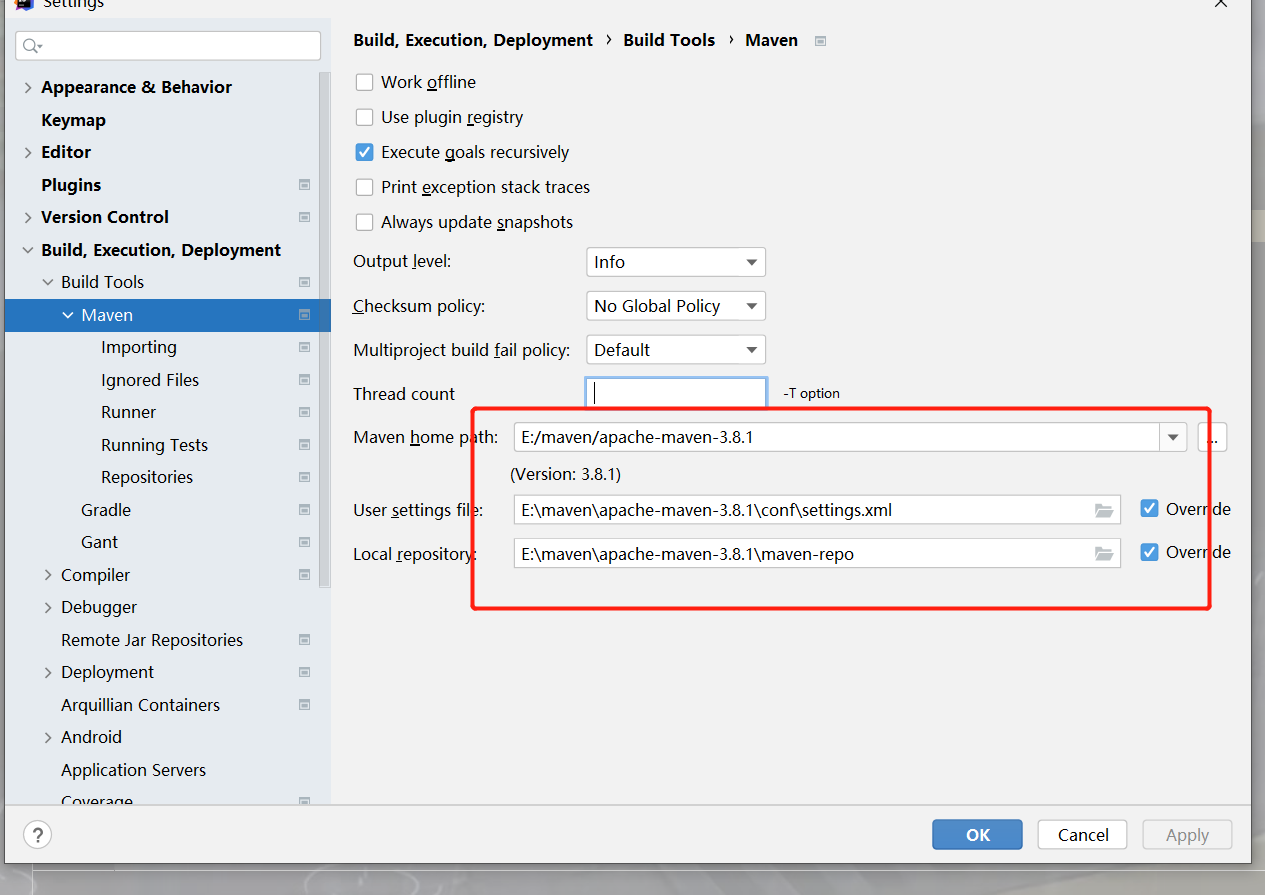Open Multiproject build fail policy dropdown

(x=675, y=350)
